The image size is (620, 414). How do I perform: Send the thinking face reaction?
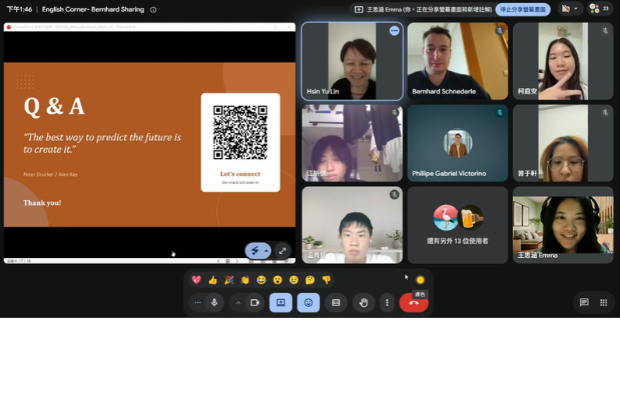click(310, 280)
